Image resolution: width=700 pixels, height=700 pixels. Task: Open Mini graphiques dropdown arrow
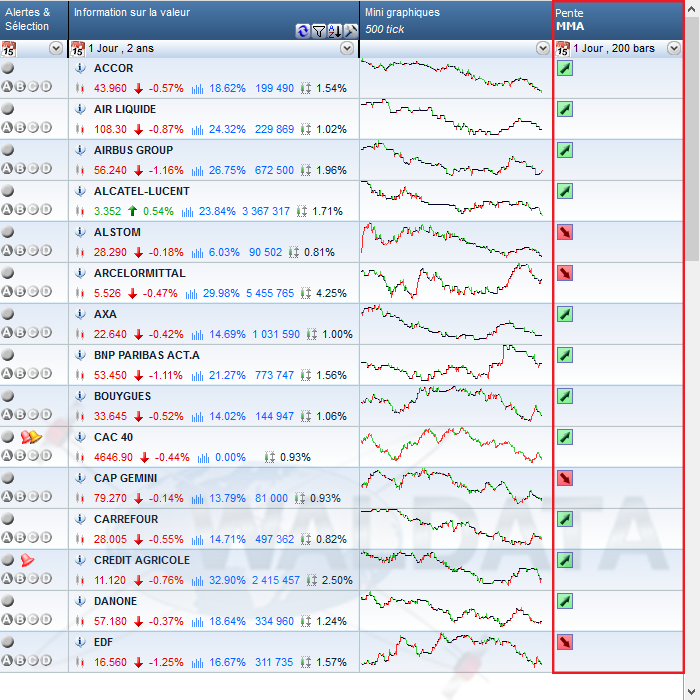coord(542,48)
